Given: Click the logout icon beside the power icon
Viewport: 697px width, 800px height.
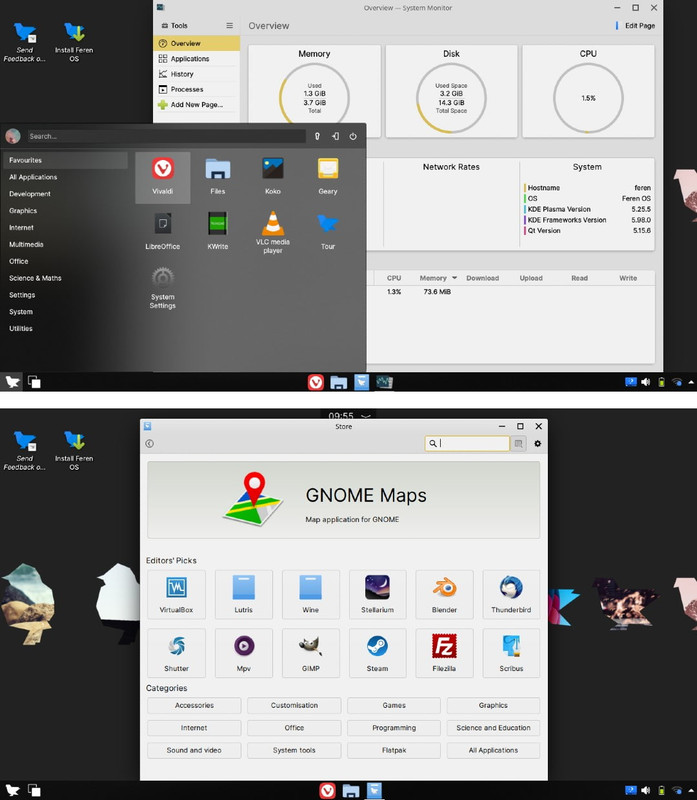Looking at the screenshot, I should (x=335, y=136).
